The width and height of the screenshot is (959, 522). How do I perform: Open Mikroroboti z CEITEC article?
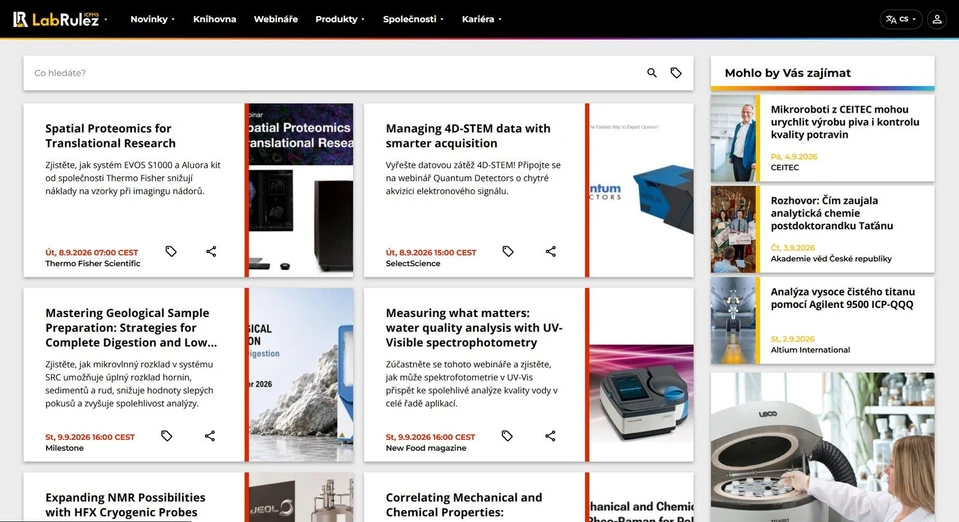[x=845, y=122]
